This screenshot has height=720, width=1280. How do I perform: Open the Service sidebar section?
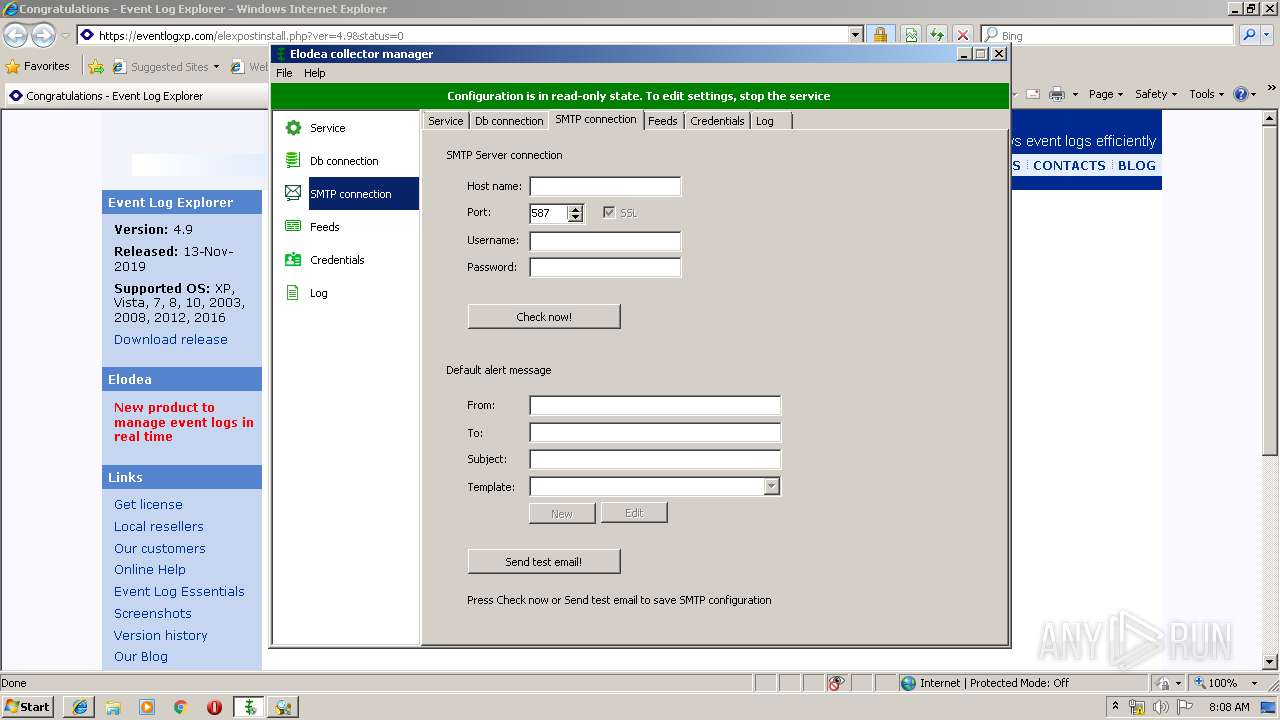345,128
